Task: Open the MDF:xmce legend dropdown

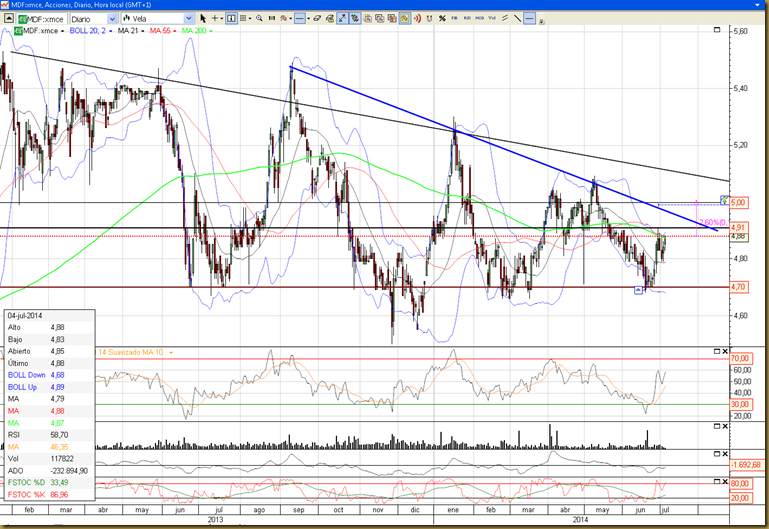Action: 62,31
